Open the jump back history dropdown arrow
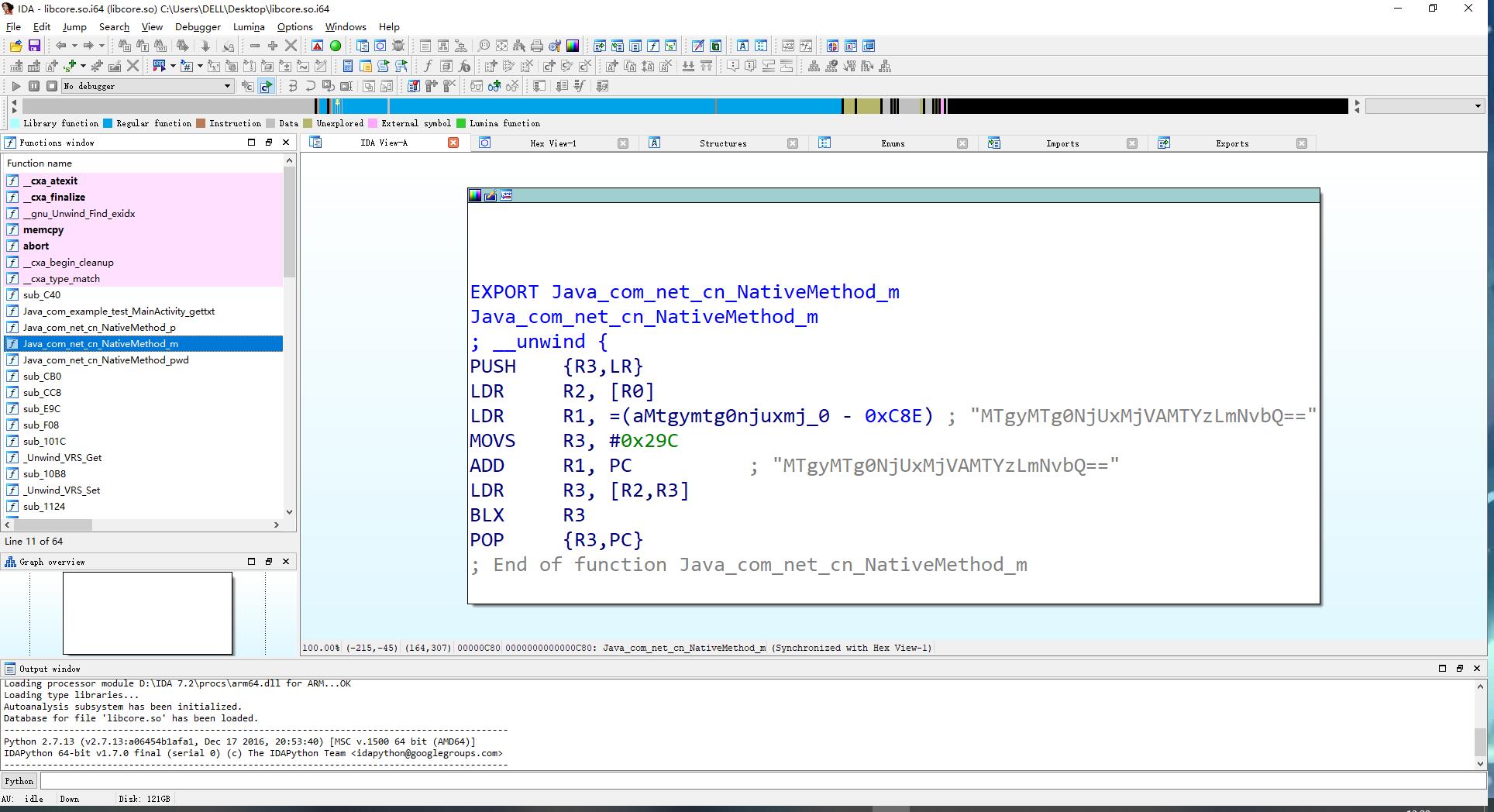Viewport: 1494px width, 812px height. (x=74, y=46)
